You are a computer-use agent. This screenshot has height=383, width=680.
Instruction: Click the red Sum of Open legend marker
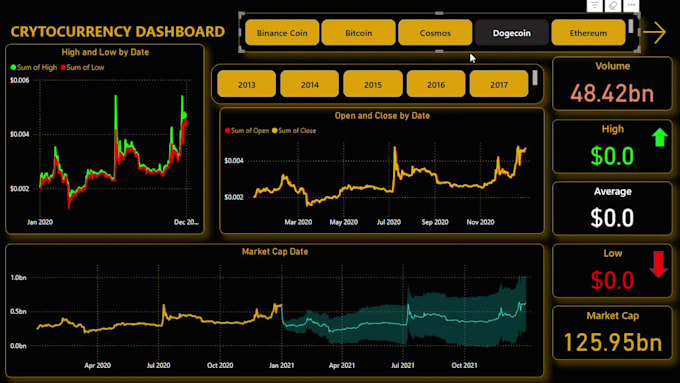[x=227, y=131]
